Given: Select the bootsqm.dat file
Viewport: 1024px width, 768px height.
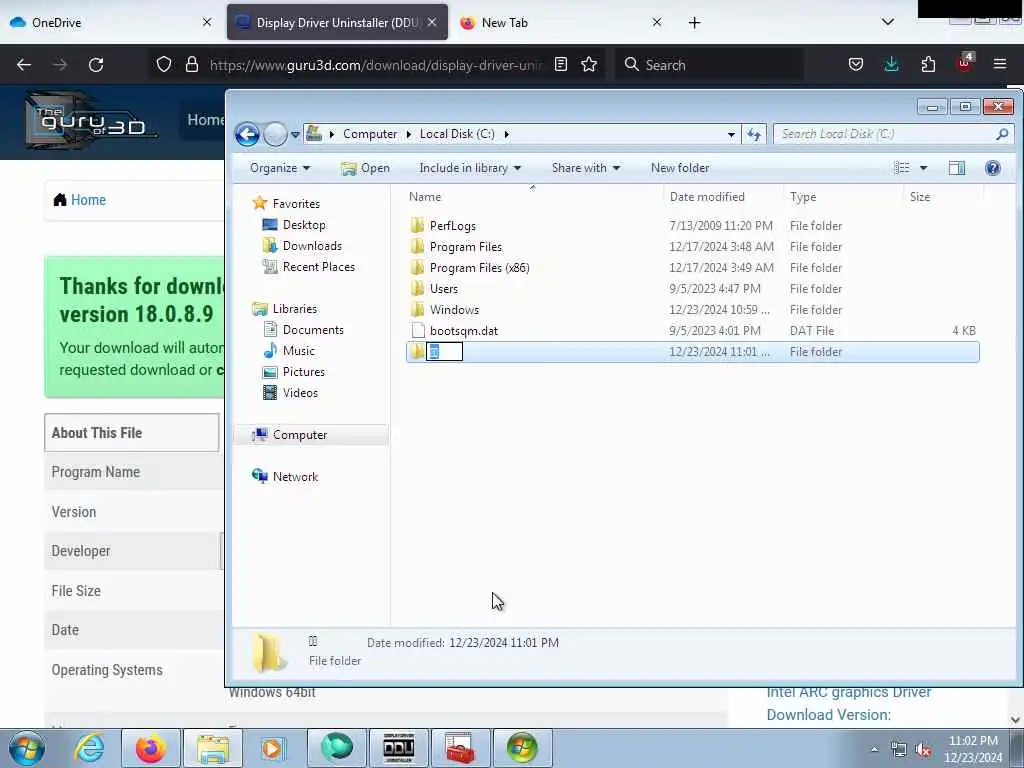Looking at the screenshot, I should tap(464, 330).
